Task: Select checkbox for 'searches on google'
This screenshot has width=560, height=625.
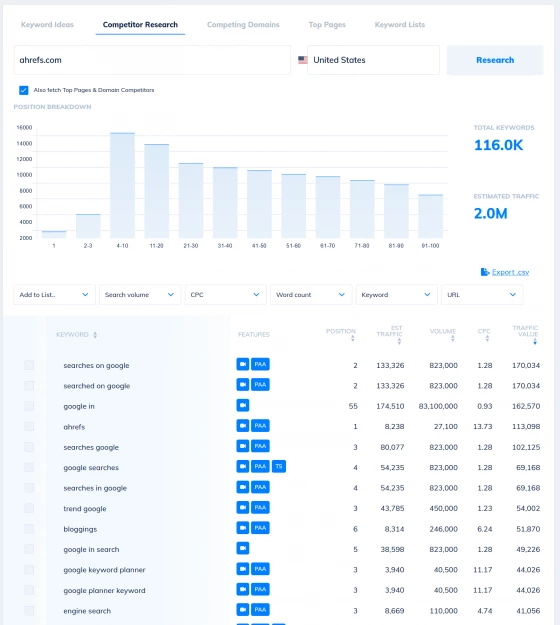Action: coord(29,365)
